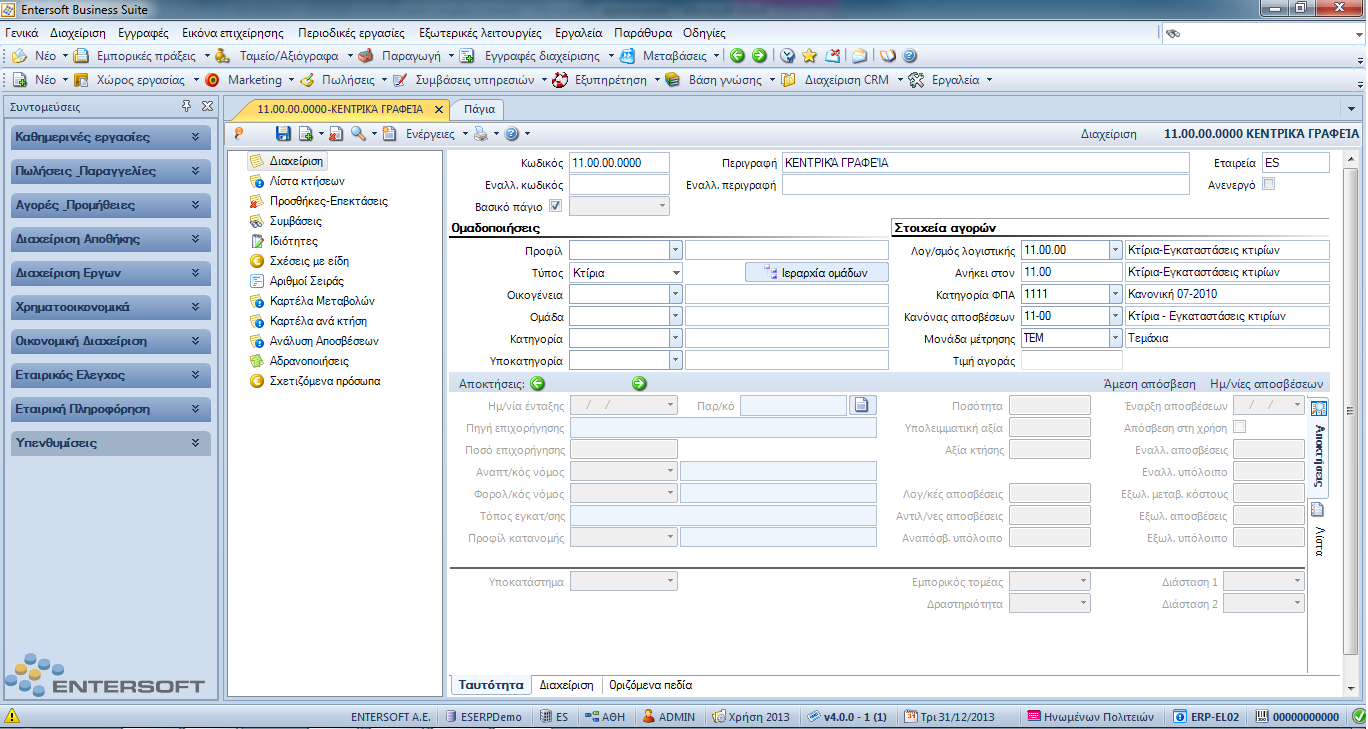
Task: Toggle the Ανενεργό checkbox
Action: click(x=1269, y=184)
